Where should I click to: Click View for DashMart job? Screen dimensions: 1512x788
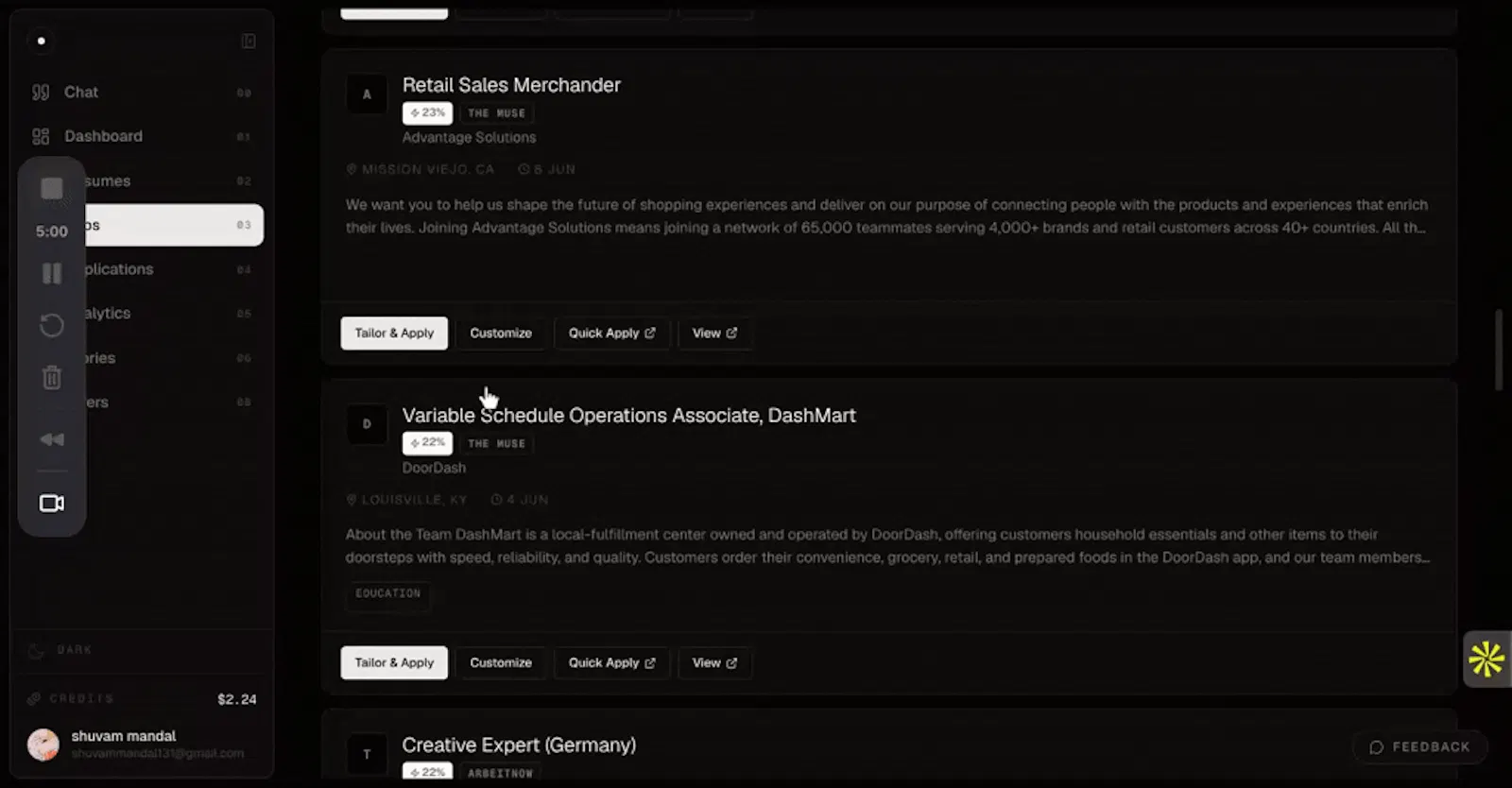714,662
